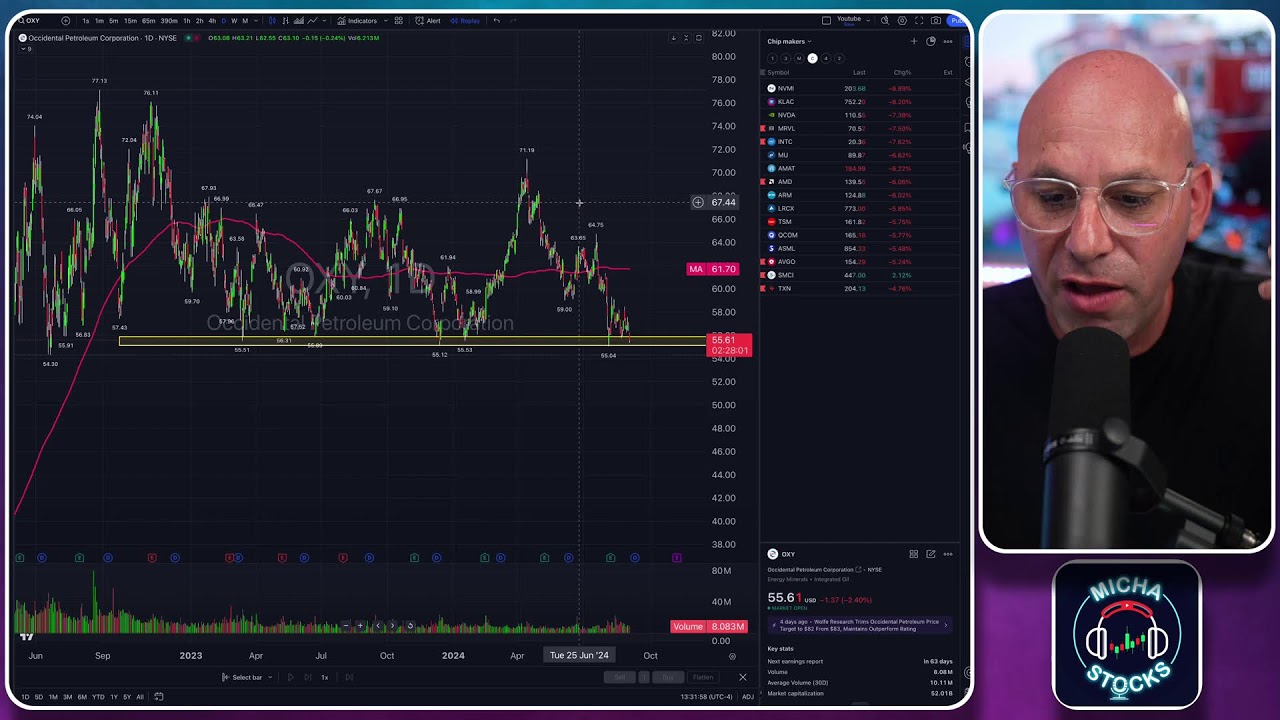Select the 5Y date range
Screen dimensions: 1280x720
pos(127,697)
